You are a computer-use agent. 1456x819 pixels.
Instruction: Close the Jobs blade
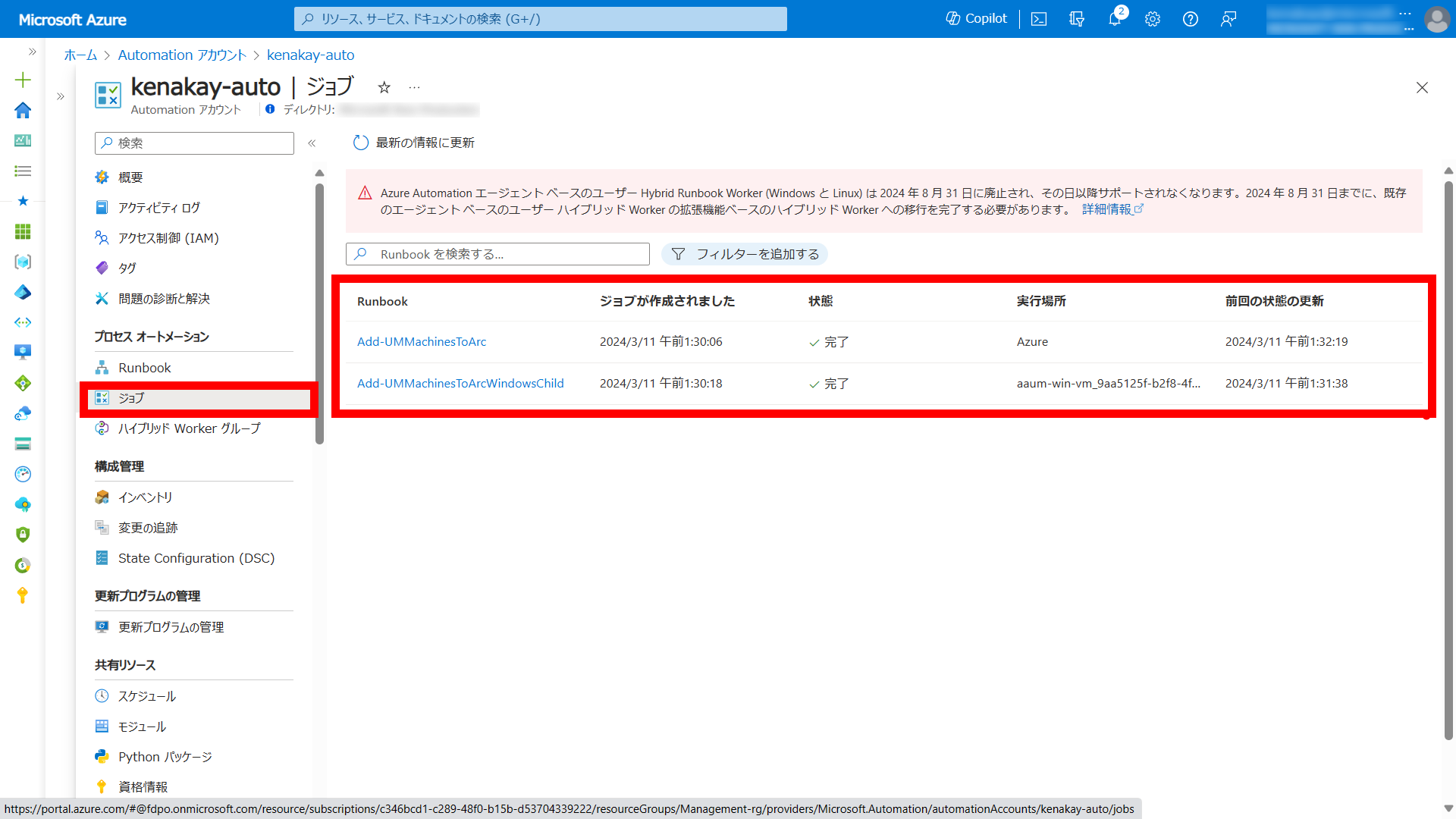[x=1422, y=88]
